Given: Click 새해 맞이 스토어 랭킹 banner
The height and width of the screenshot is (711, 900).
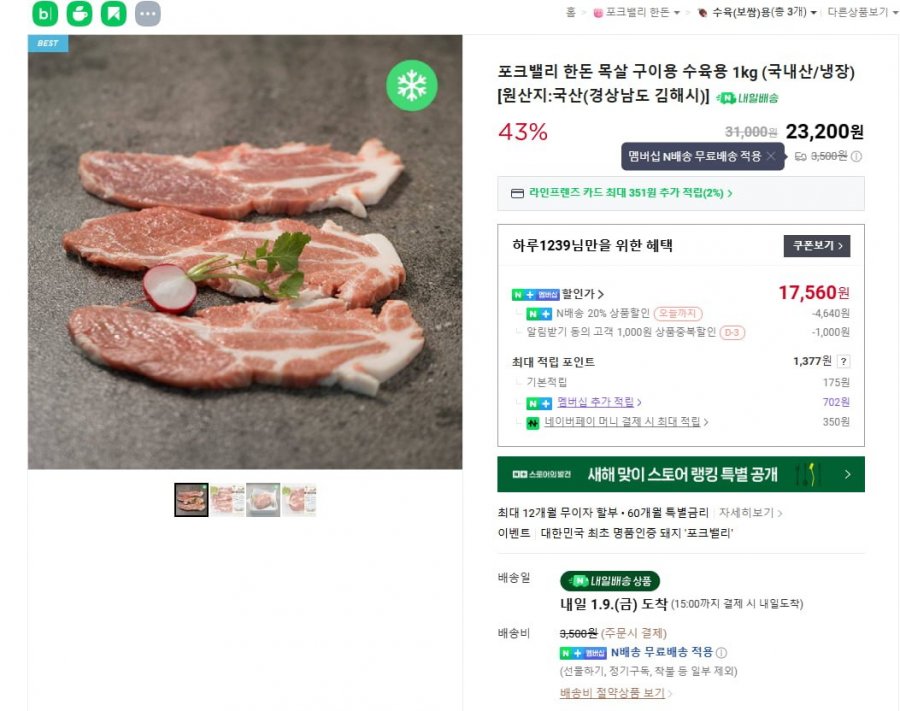Looking at the screenshot, I should pos(680,474).
